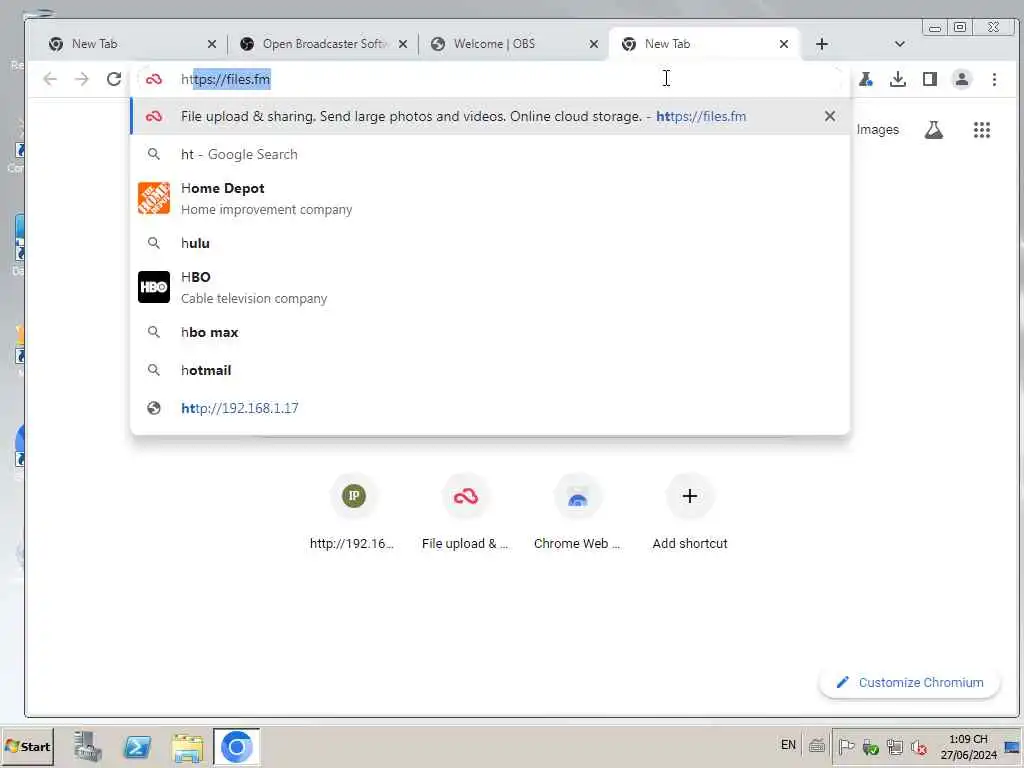Click the on-screen keyboard tray icon
1024x768 pixels.
(816, 745)
